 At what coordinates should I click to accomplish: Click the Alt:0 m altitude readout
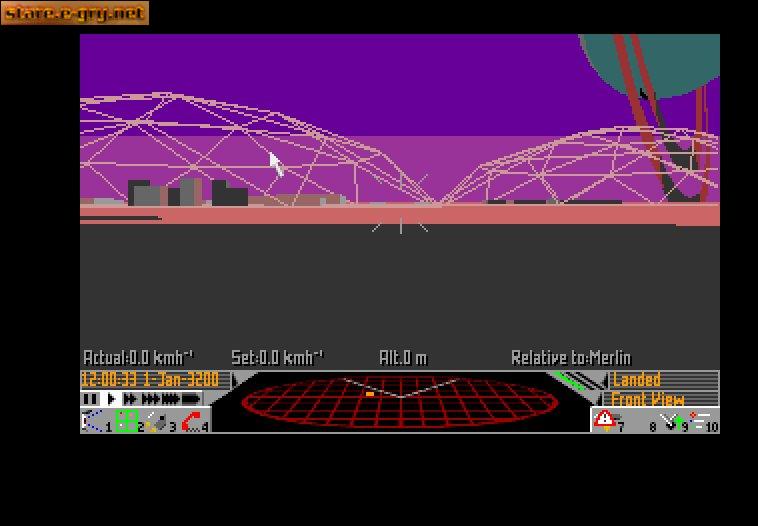point(403,358)
